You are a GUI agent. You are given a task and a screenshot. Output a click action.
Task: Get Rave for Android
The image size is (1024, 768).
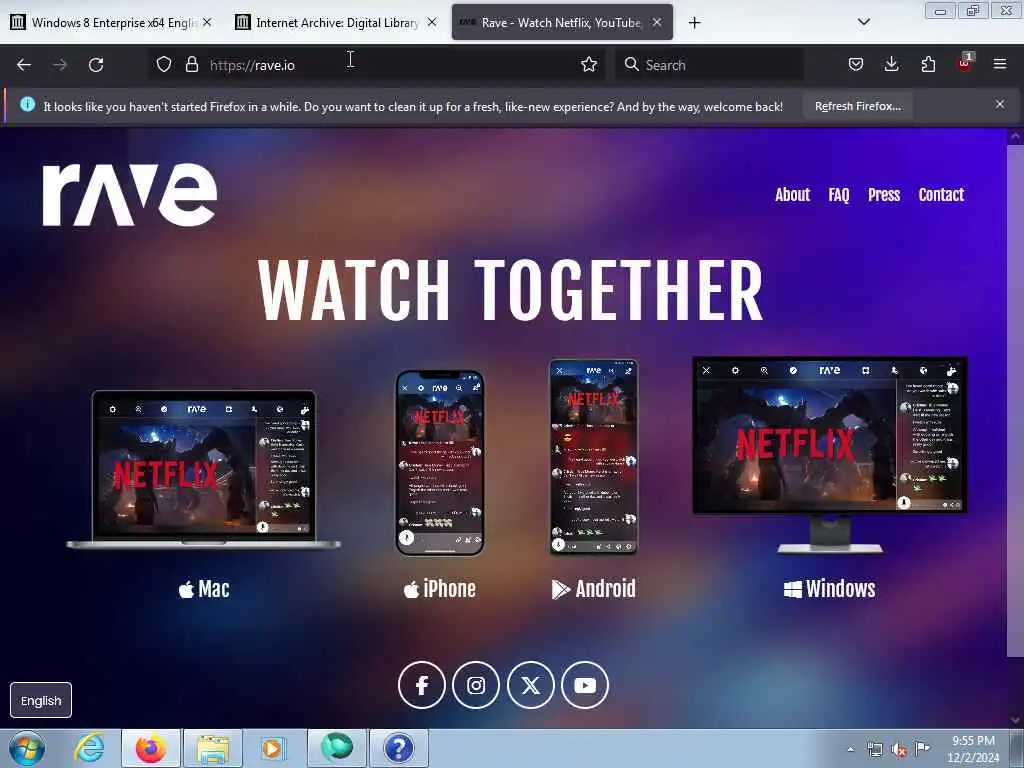pos(593,589)
